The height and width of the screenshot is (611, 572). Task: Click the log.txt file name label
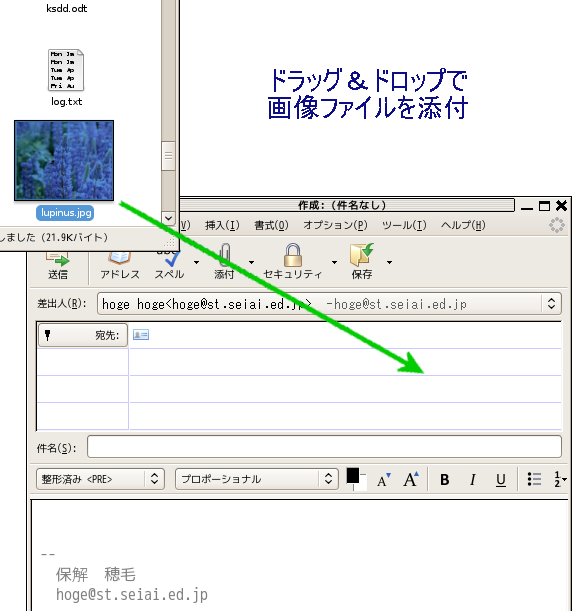pos(66,102)
